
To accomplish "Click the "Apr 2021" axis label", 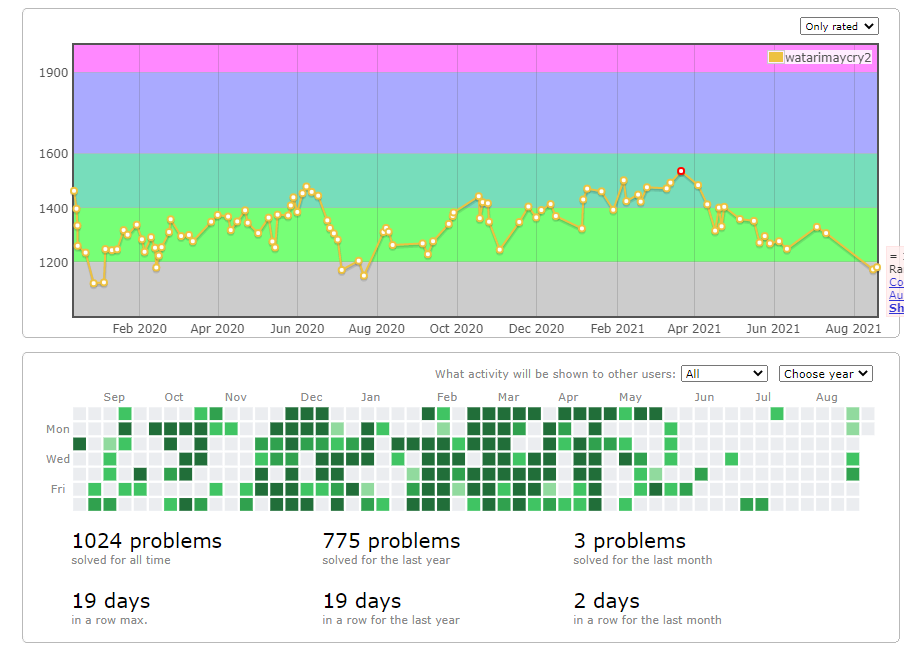I will [694, 329].
